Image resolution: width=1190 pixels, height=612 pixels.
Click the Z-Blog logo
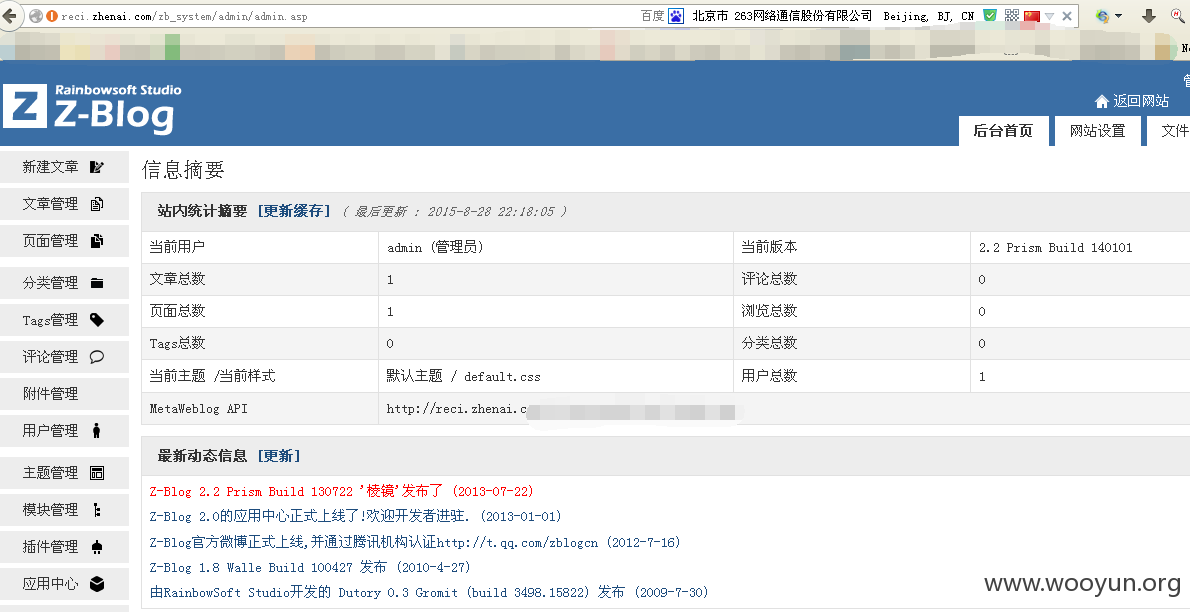coord(92,108)
